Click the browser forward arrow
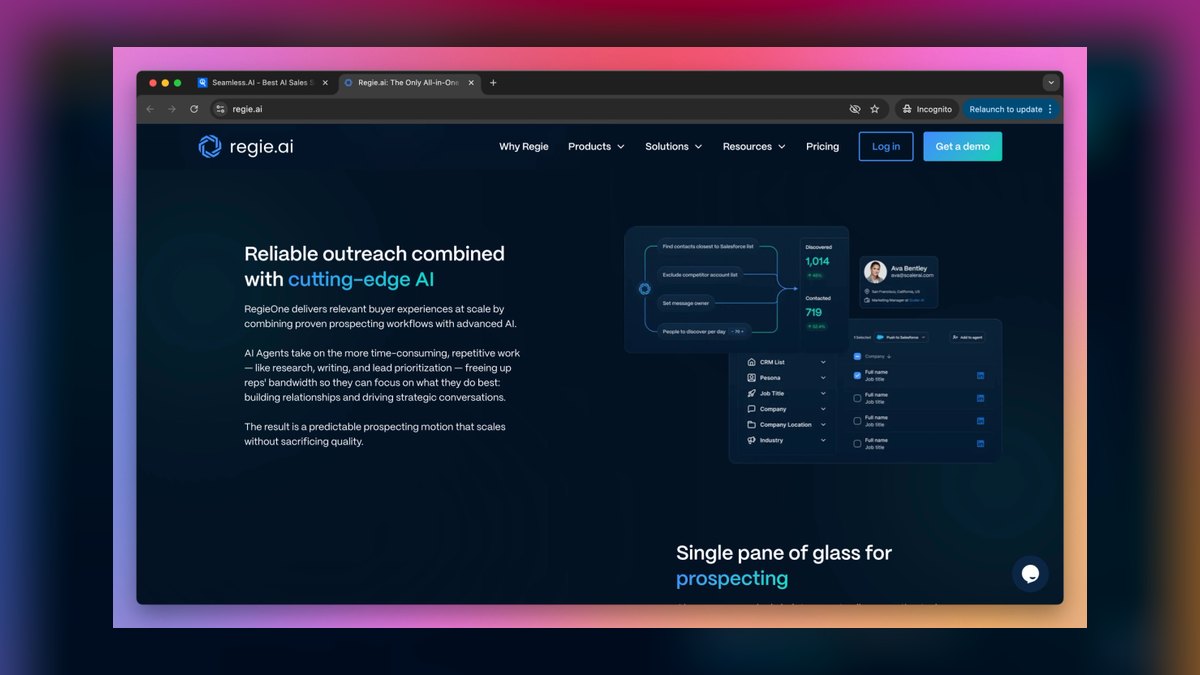1200x675 pixels. click(x=172, y=109)
